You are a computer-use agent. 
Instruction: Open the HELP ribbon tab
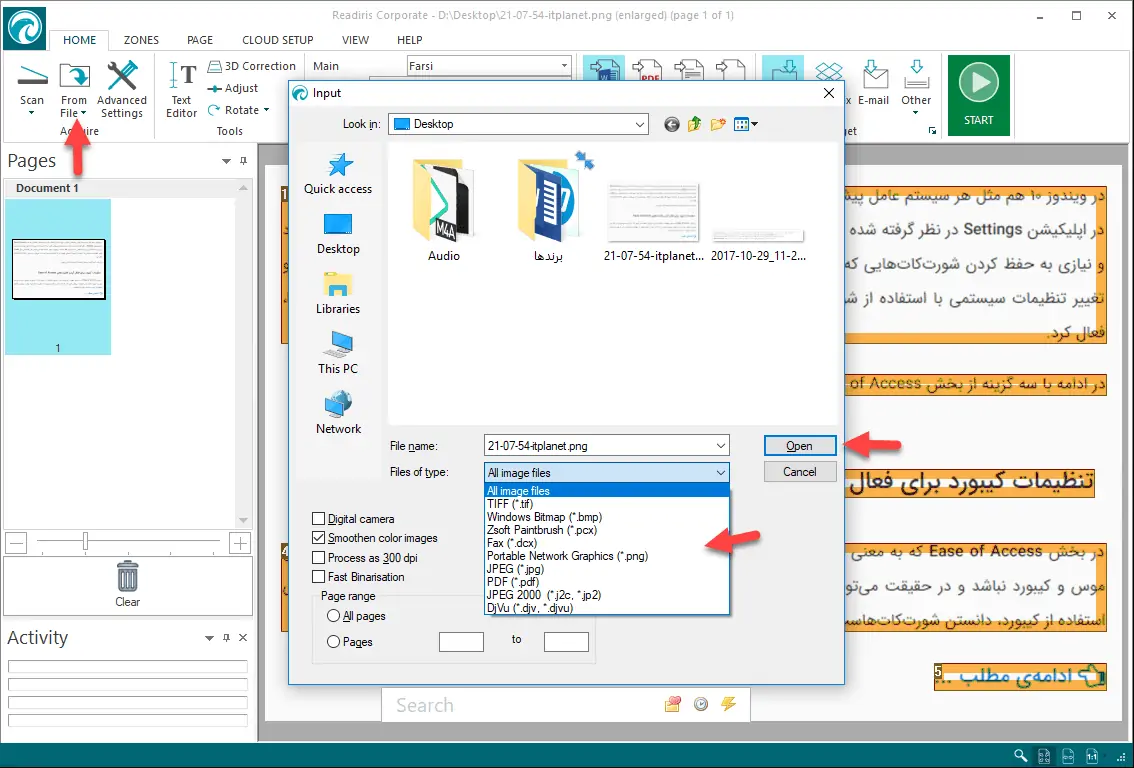tap(409, 40)
